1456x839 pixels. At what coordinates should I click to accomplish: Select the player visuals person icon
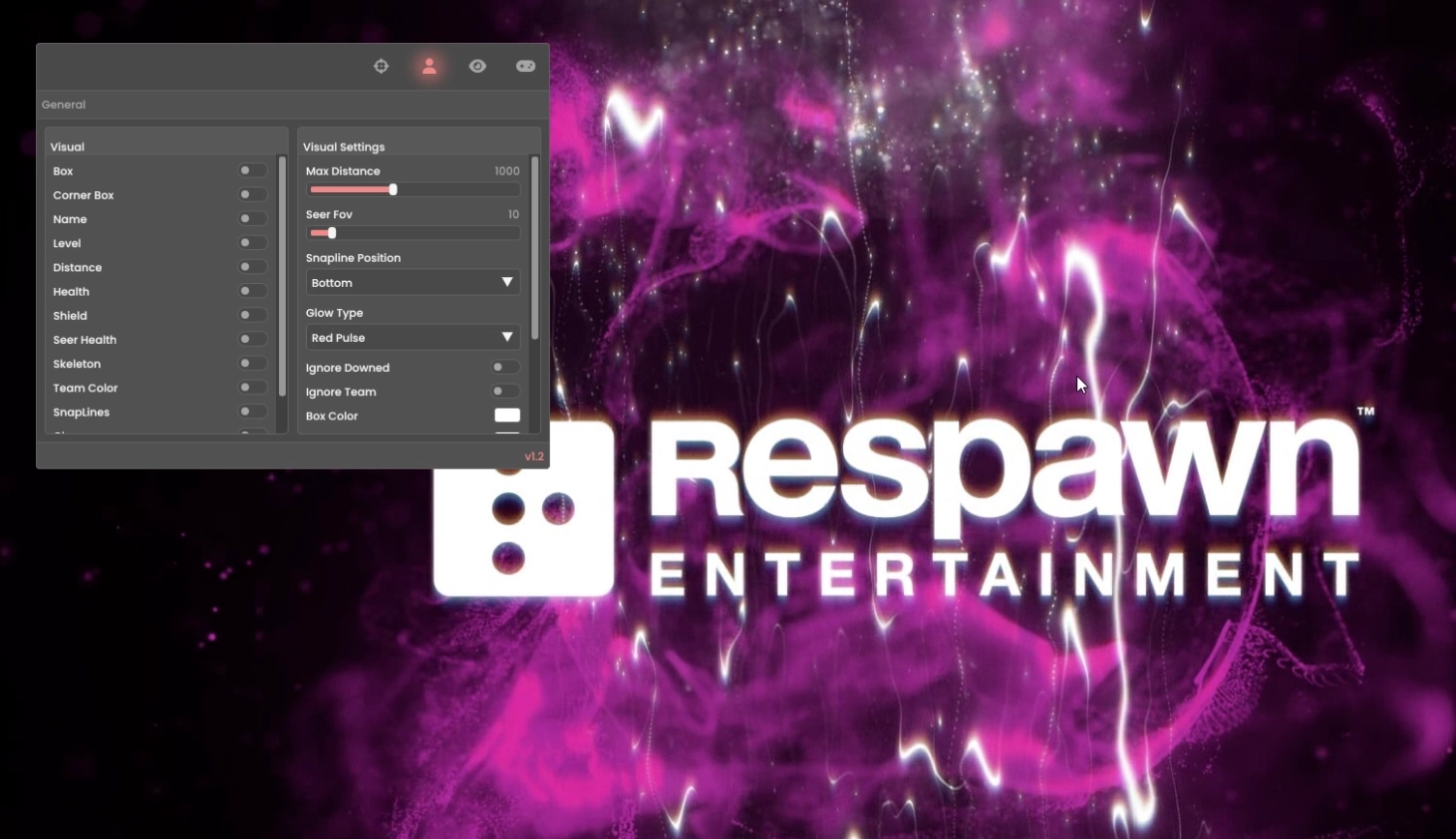click(x=430, y=66)
